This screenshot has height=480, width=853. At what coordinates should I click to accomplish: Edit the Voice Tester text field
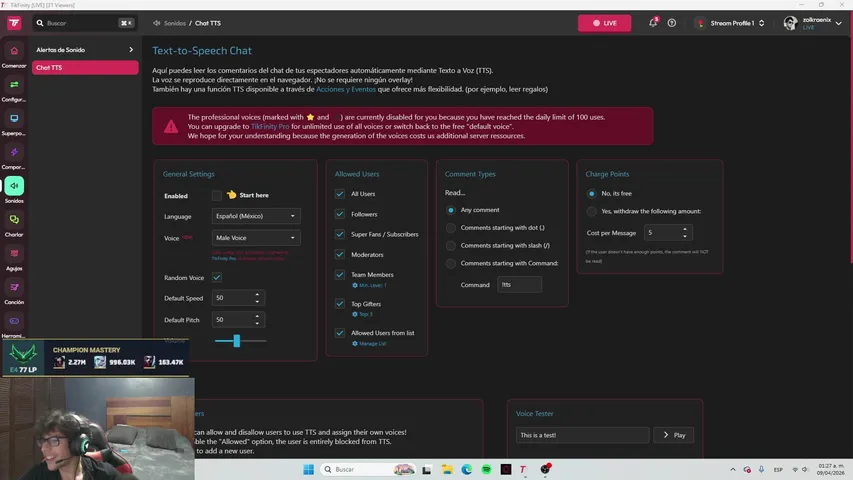coord(582,435)
